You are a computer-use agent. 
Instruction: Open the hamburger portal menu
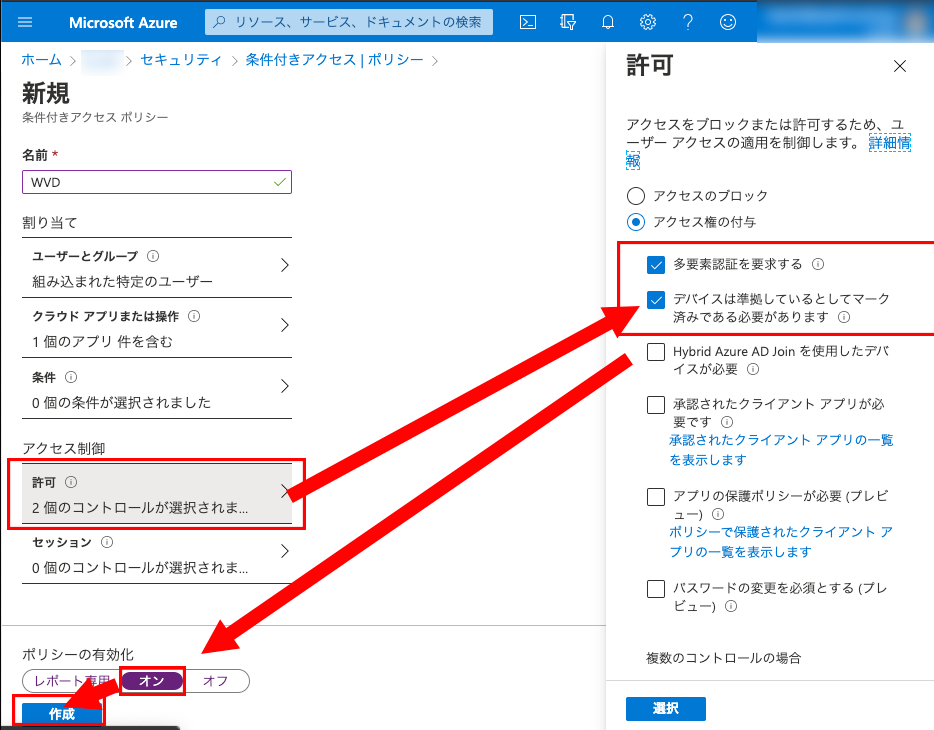point(25,23)
